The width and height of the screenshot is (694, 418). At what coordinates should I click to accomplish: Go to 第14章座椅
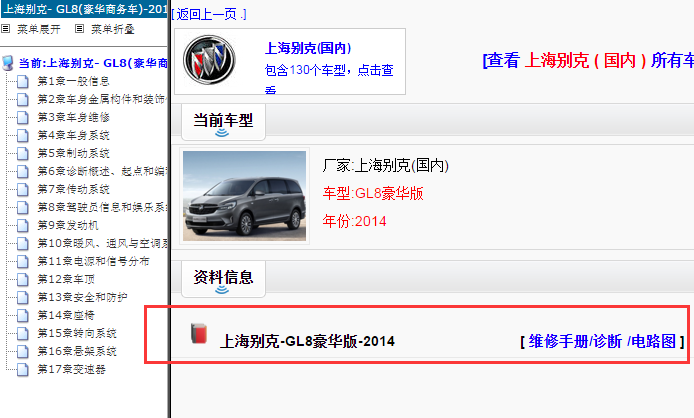[66, 315]
